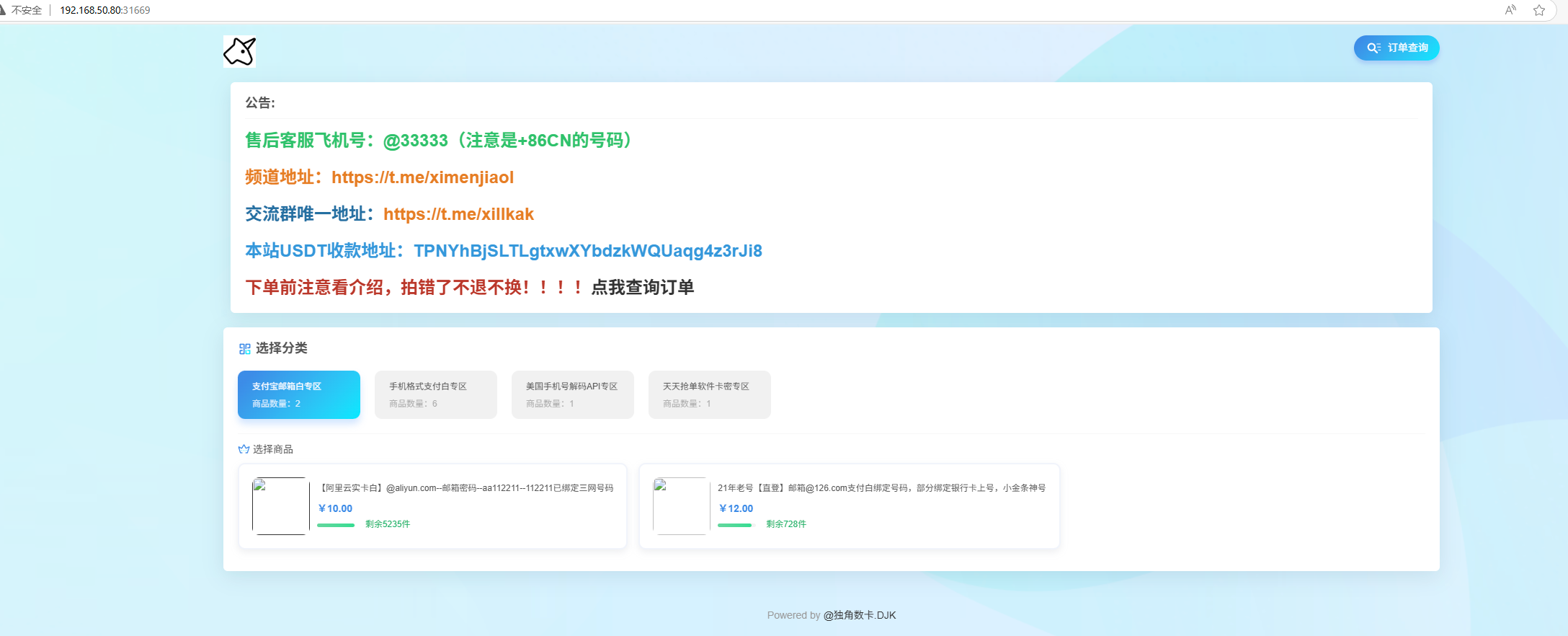Image resolution: width=1568 pixels, height=636 pixels.
Task: Click the 阿里云实卡白 @aliyun.com product title
Action: 465,488
